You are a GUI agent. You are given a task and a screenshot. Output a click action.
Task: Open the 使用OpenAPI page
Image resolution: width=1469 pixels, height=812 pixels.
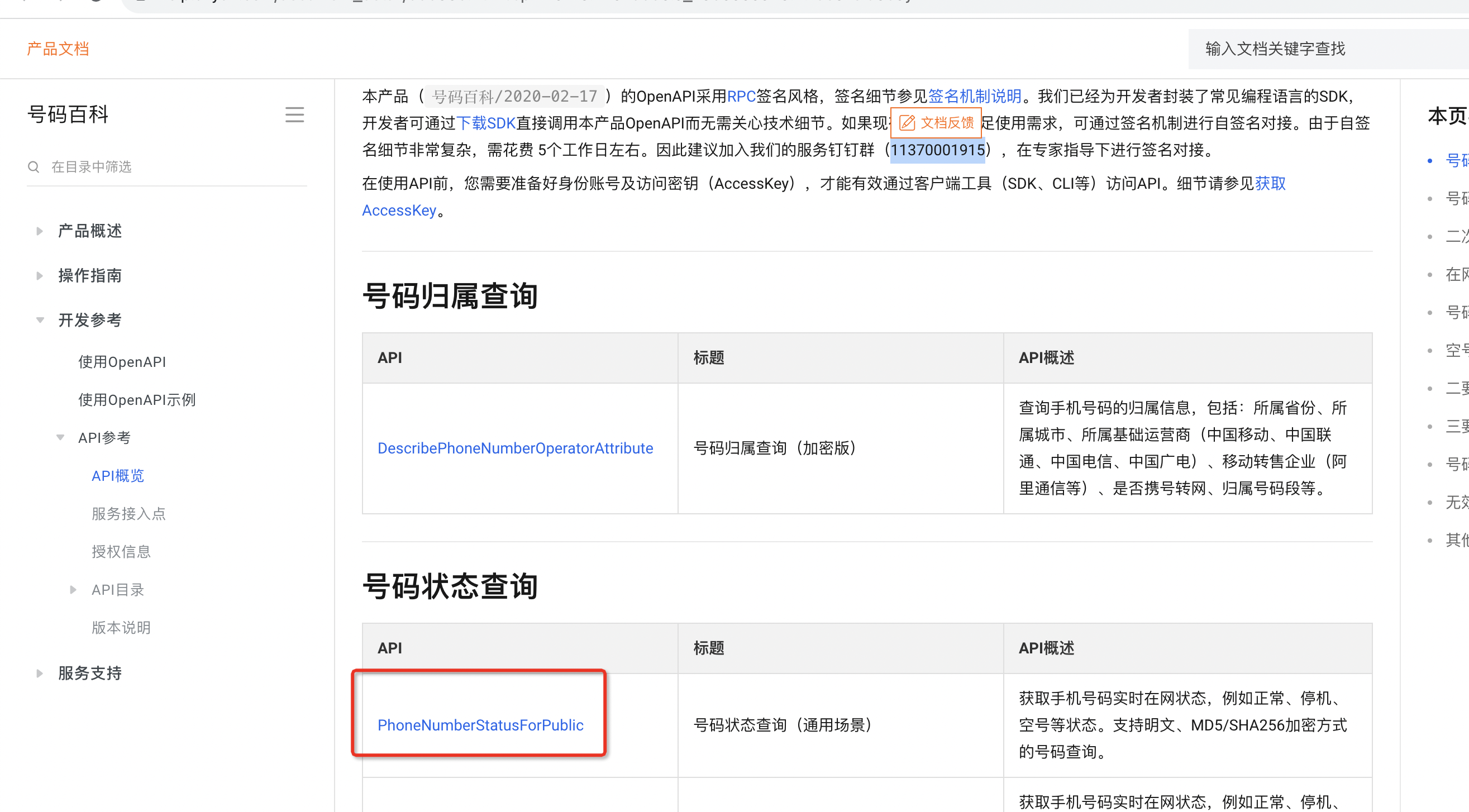(x=122, y=361)
